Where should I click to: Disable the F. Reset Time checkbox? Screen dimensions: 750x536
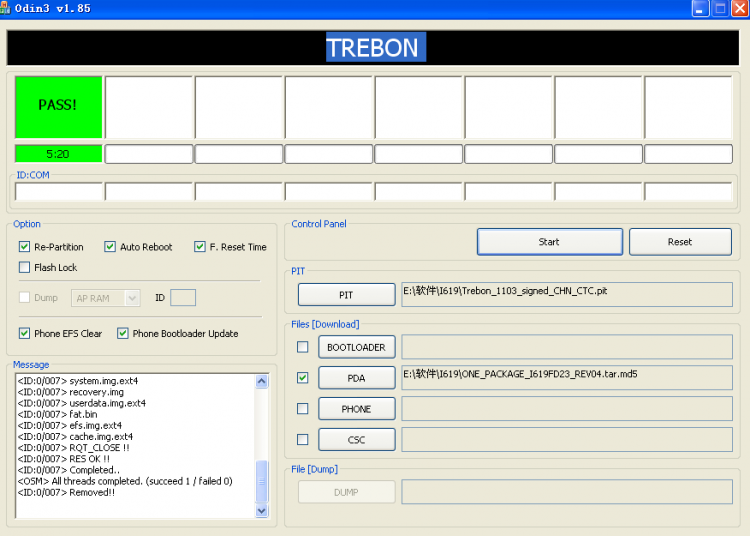(x=200, y=247)
